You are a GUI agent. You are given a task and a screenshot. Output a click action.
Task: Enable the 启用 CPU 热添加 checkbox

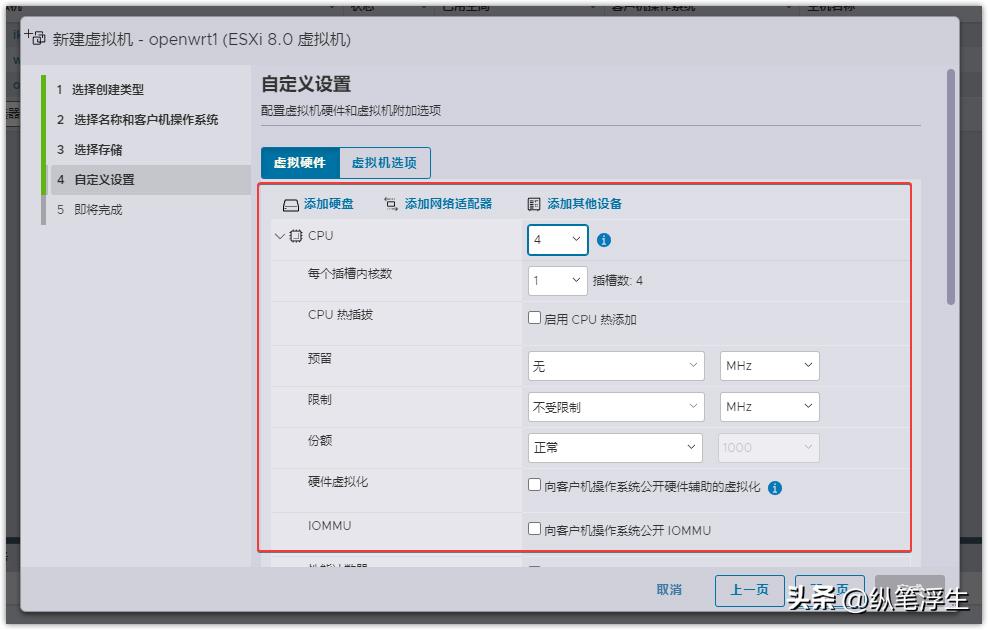pos(535,319)
